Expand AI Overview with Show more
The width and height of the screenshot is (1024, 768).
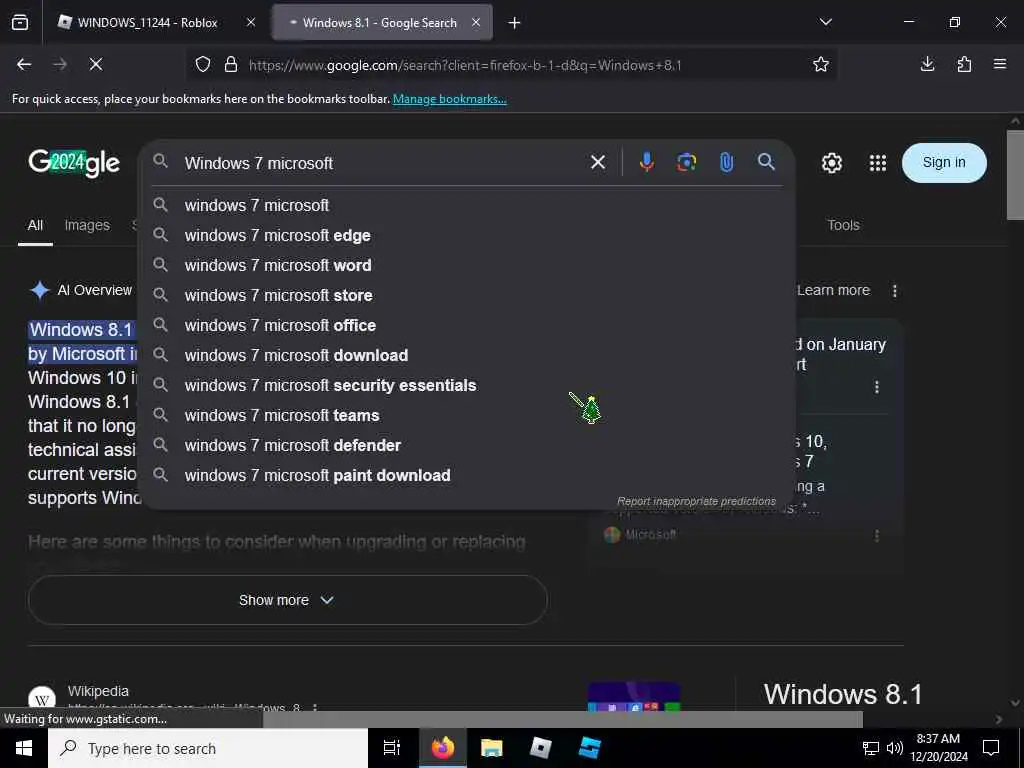coord(287,600)
